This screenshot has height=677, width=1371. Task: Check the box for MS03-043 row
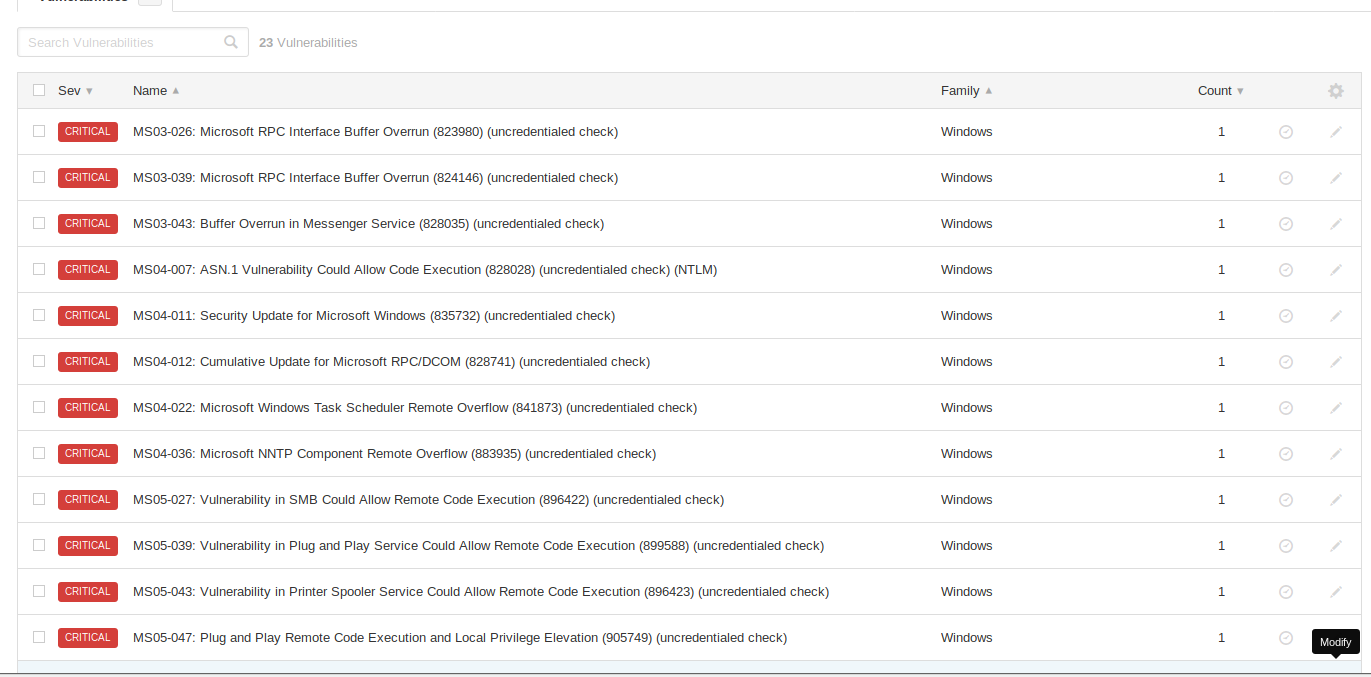pos(39,223)
